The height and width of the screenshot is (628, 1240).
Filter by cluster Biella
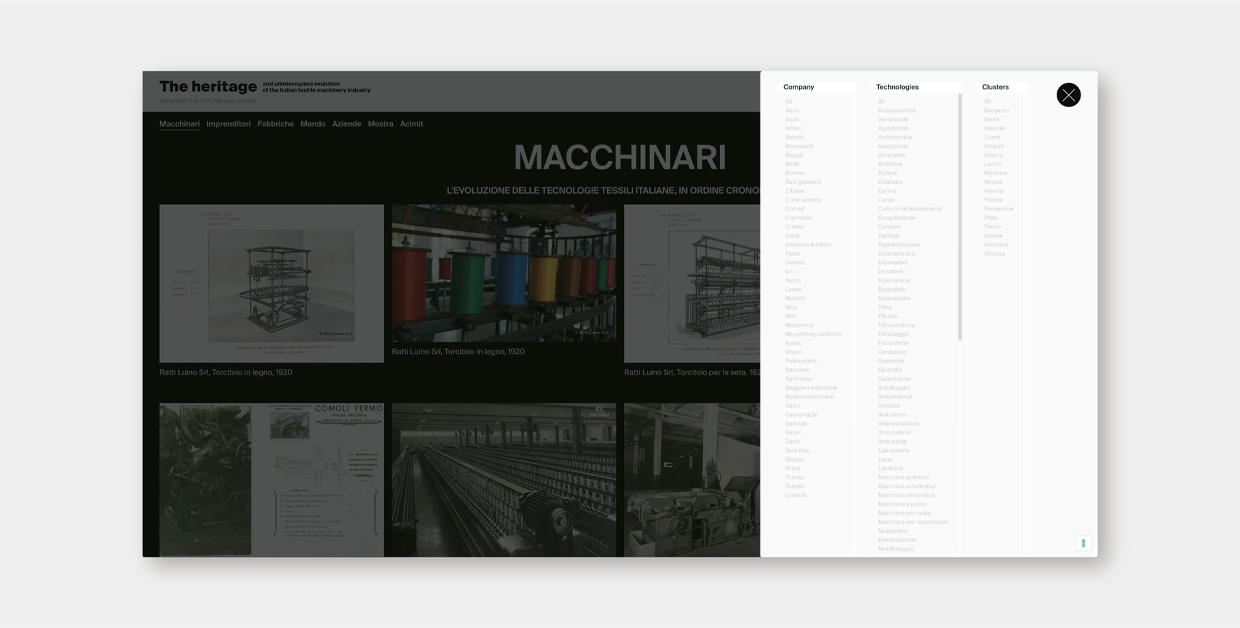991,119
